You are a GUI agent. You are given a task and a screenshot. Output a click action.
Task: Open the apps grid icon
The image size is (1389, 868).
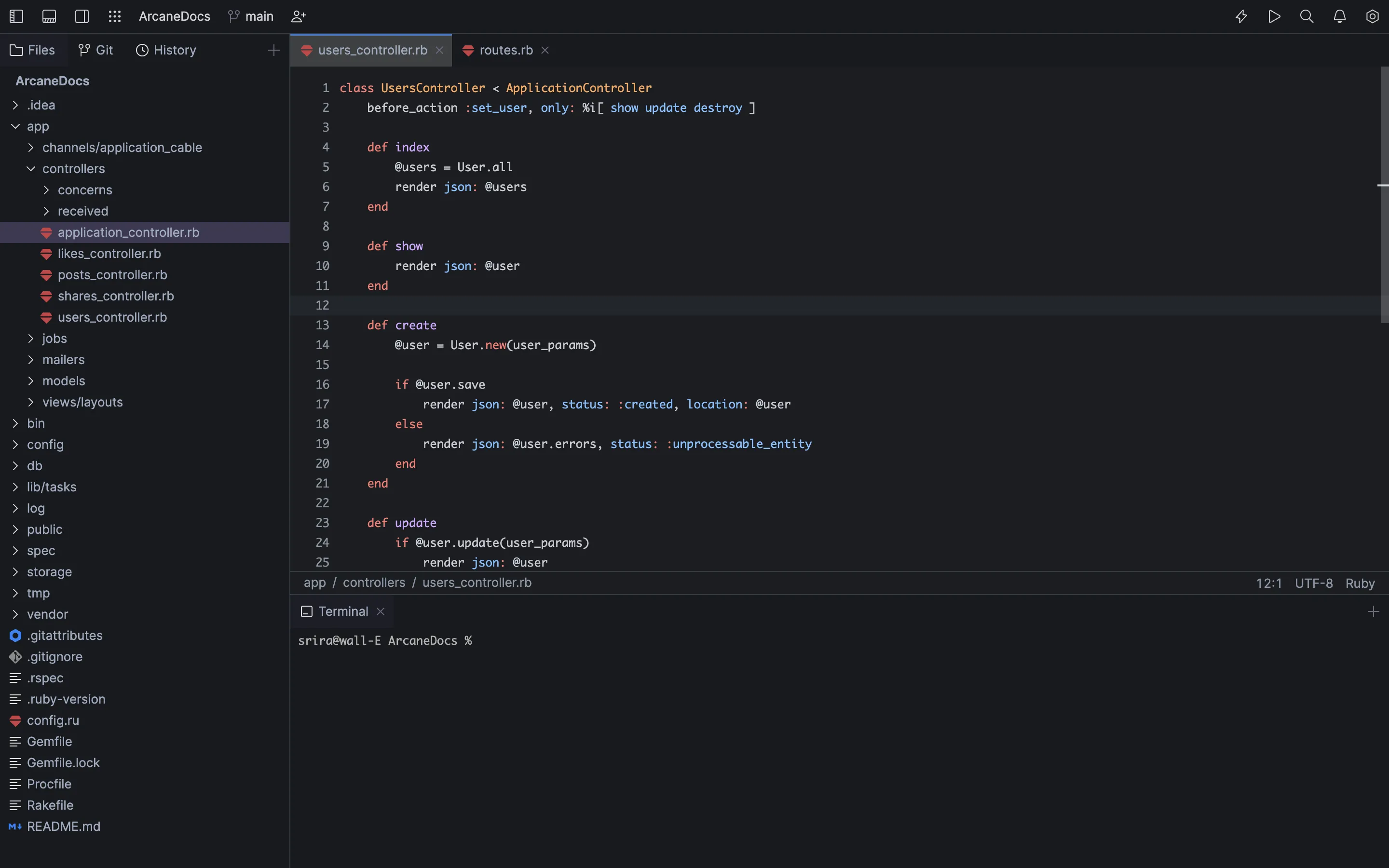[x=115, y=16]
